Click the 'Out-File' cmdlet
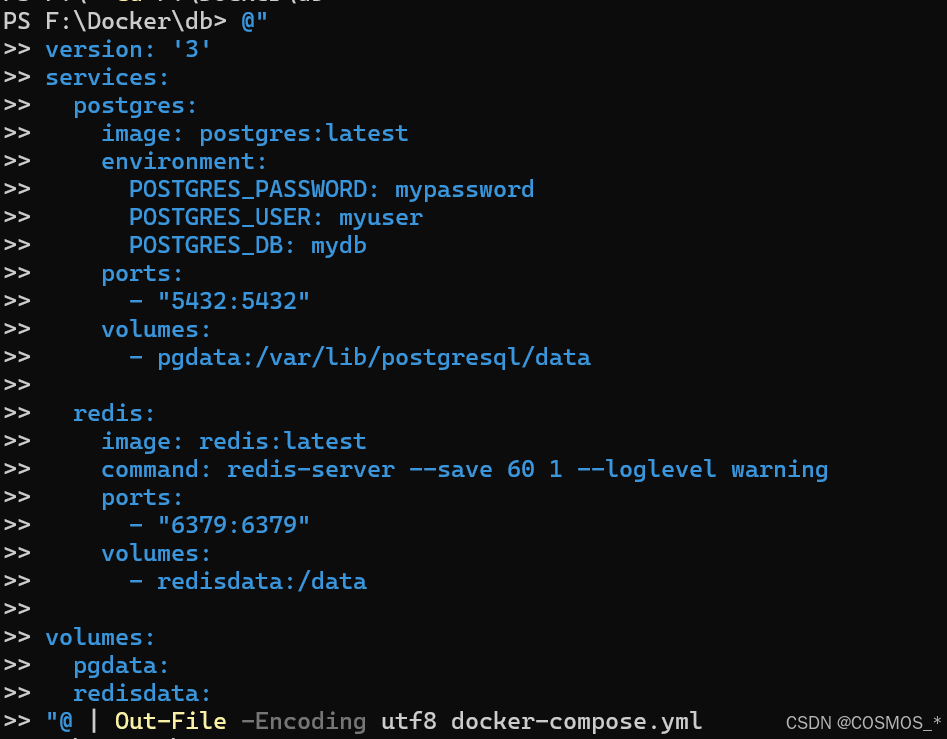Viewport: 947px width, 739px height. pyautogui.click(x=170, y=721)
